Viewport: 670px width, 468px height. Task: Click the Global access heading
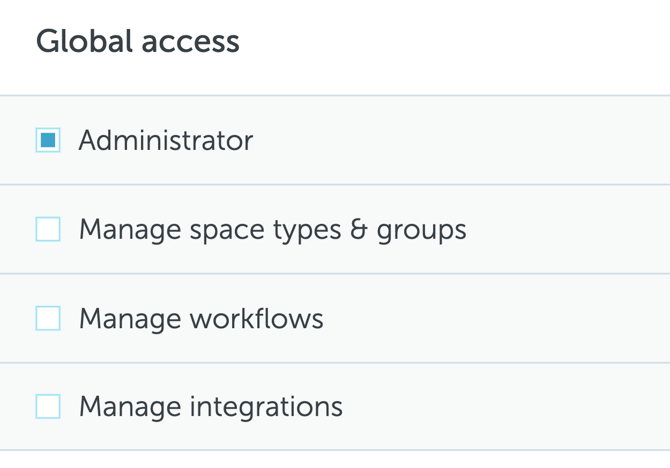click(138, 42)
